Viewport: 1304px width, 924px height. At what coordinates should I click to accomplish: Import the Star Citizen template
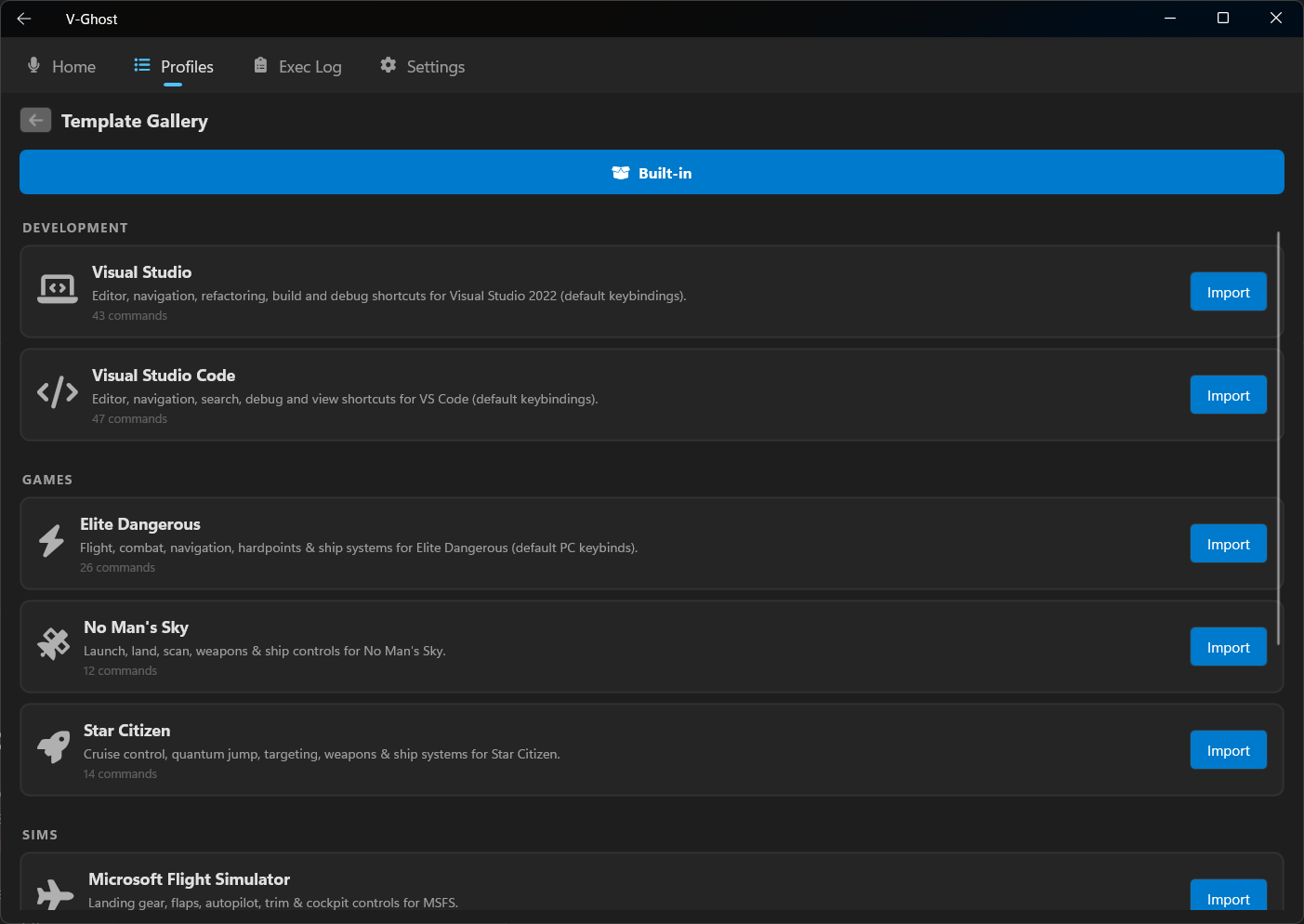pyautogui.click(x=1228, y=750)
